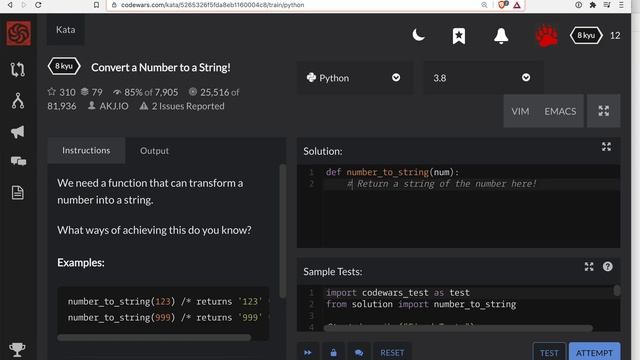The height and width of the screenshot is (360, 640).
Task: Open the trophy leaderboard sidebar icon
Action: click(x=17, y=350)
